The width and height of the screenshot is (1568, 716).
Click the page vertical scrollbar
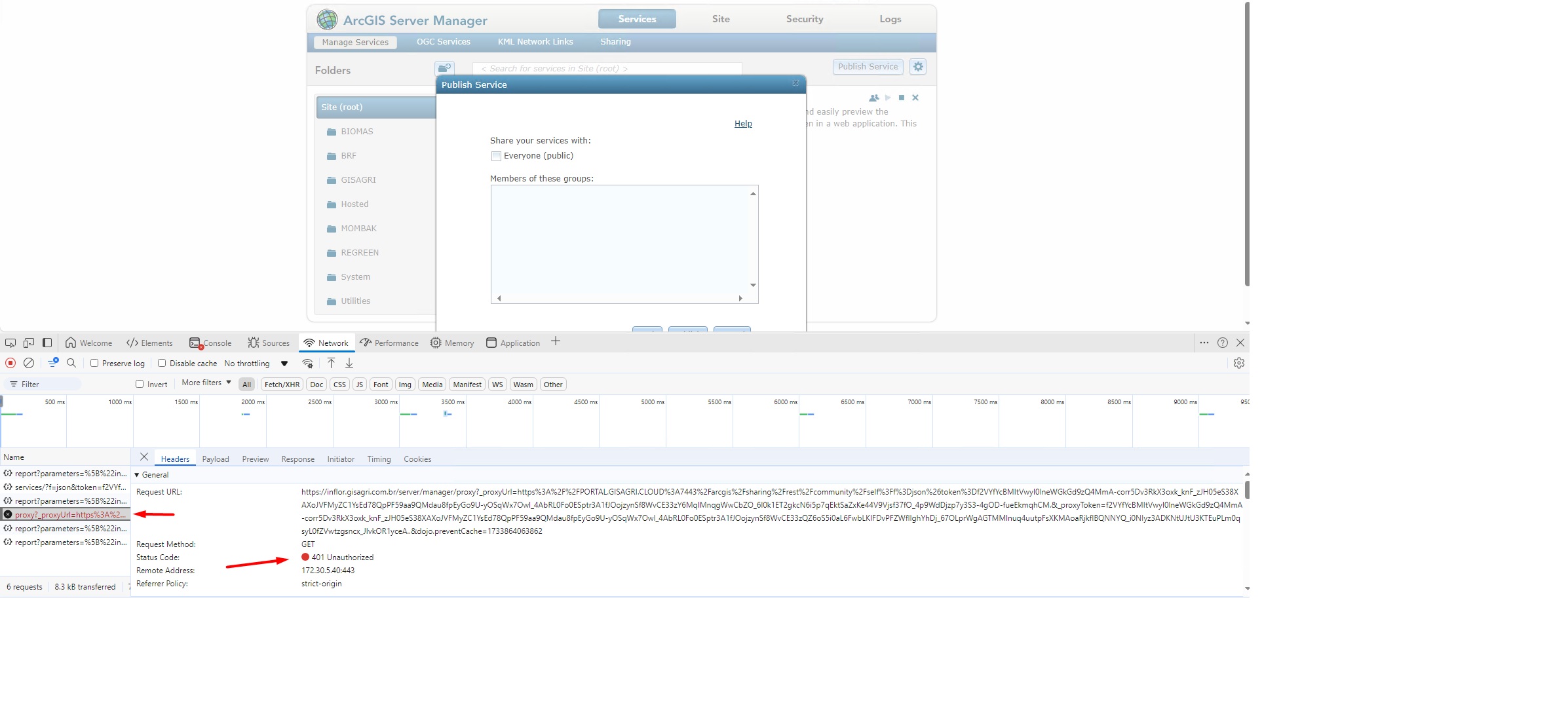[x=1247, y=144]
